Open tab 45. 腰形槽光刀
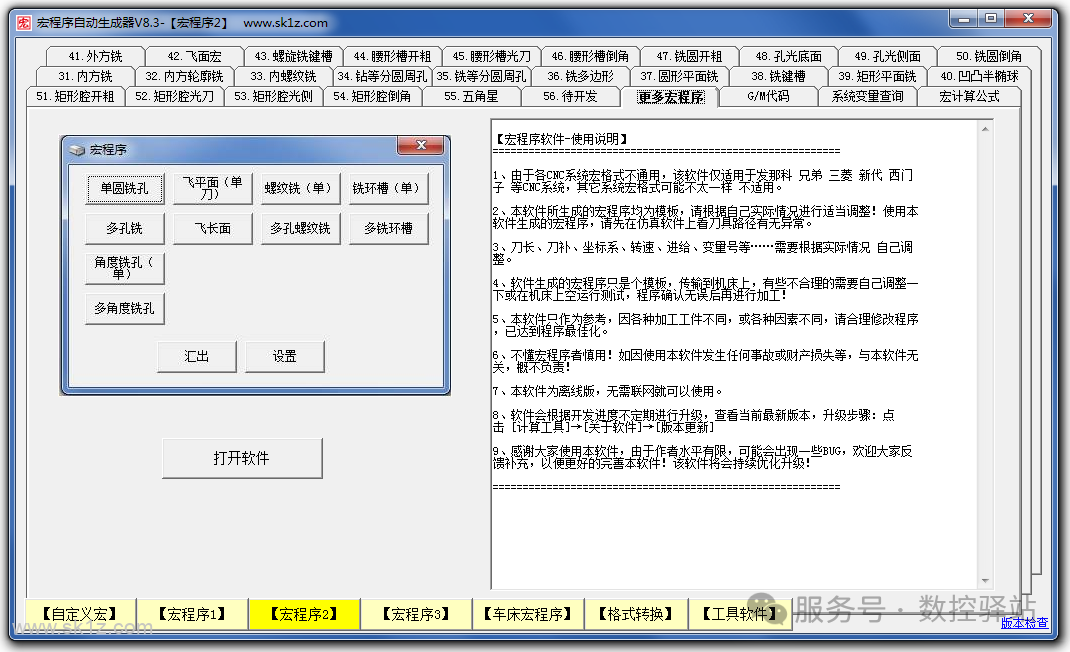Viewport: 1070px width, 652px height. click(491, 56)
